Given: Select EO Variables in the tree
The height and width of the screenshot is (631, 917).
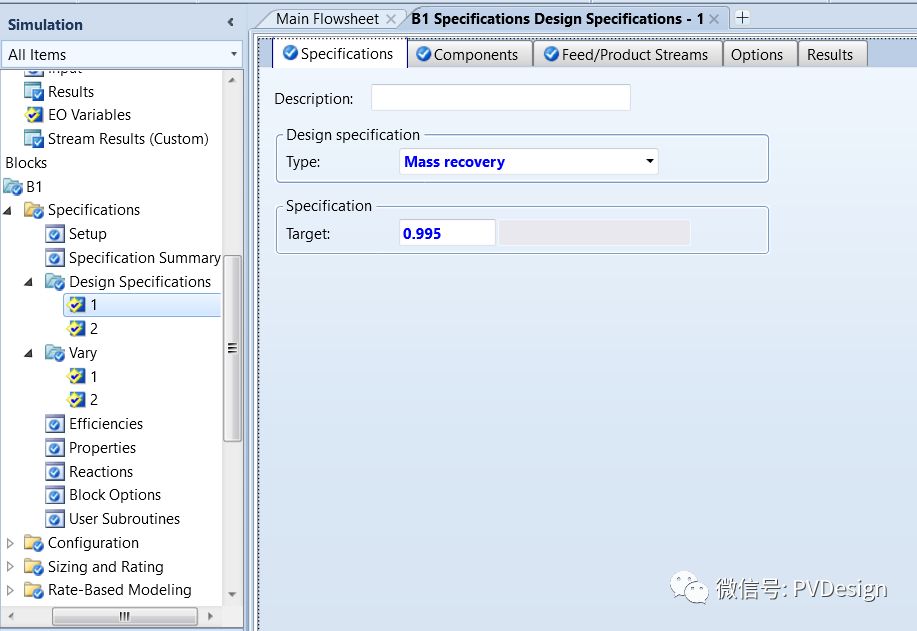Looking at the screenshot, I should [x=89, y=115].
